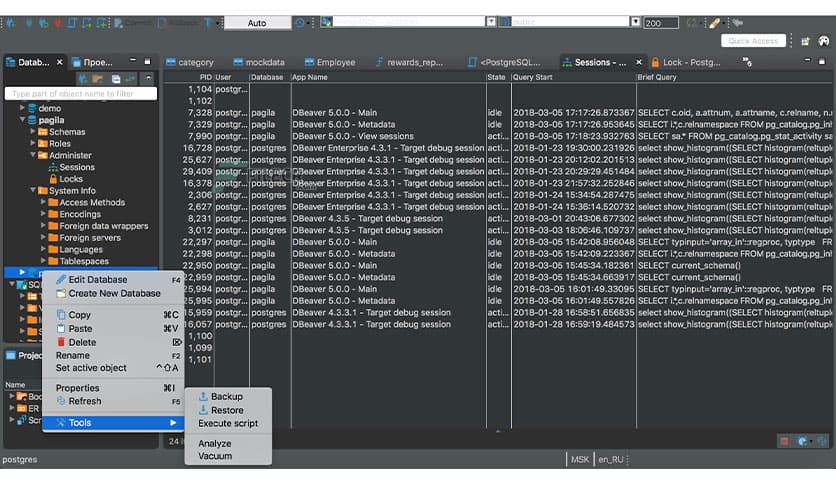Click the en_RU locale status bar entry
836x484 pixels.
point(610,459)
